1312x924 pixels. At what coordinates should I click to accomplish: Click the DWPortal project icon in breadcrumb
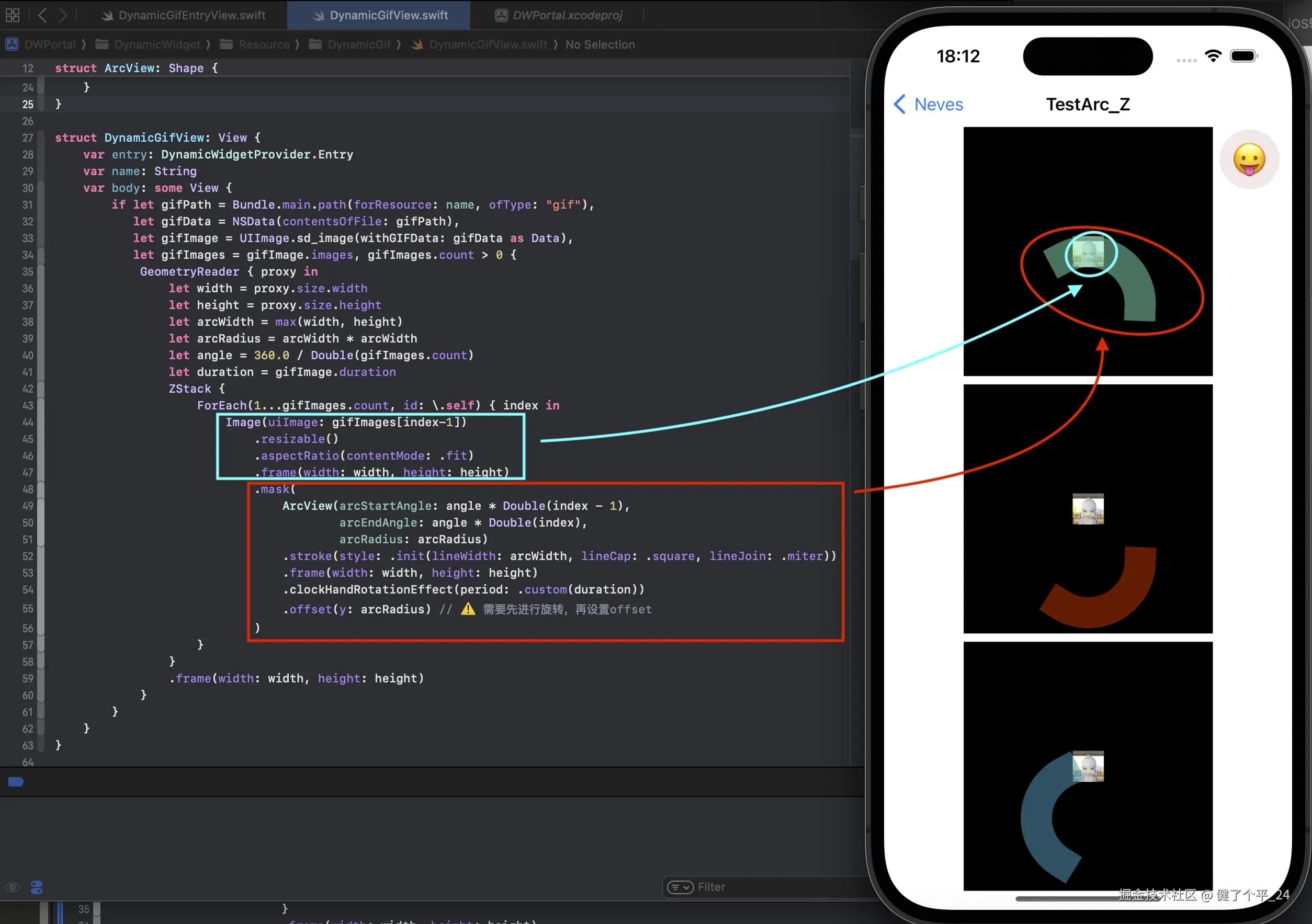(12, 44)
